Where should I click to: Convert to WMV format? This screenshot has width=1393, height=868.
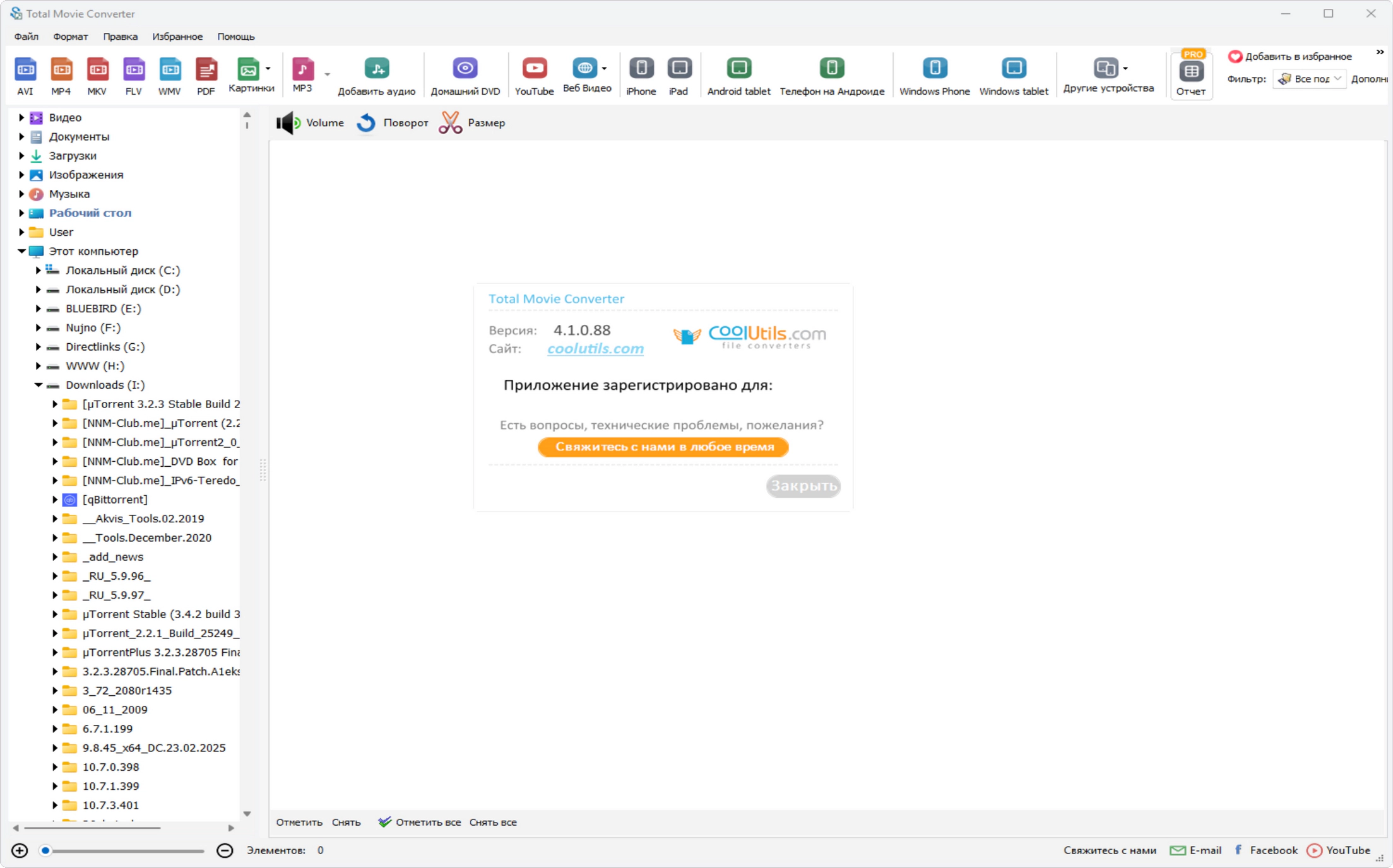tap(169, 76)
